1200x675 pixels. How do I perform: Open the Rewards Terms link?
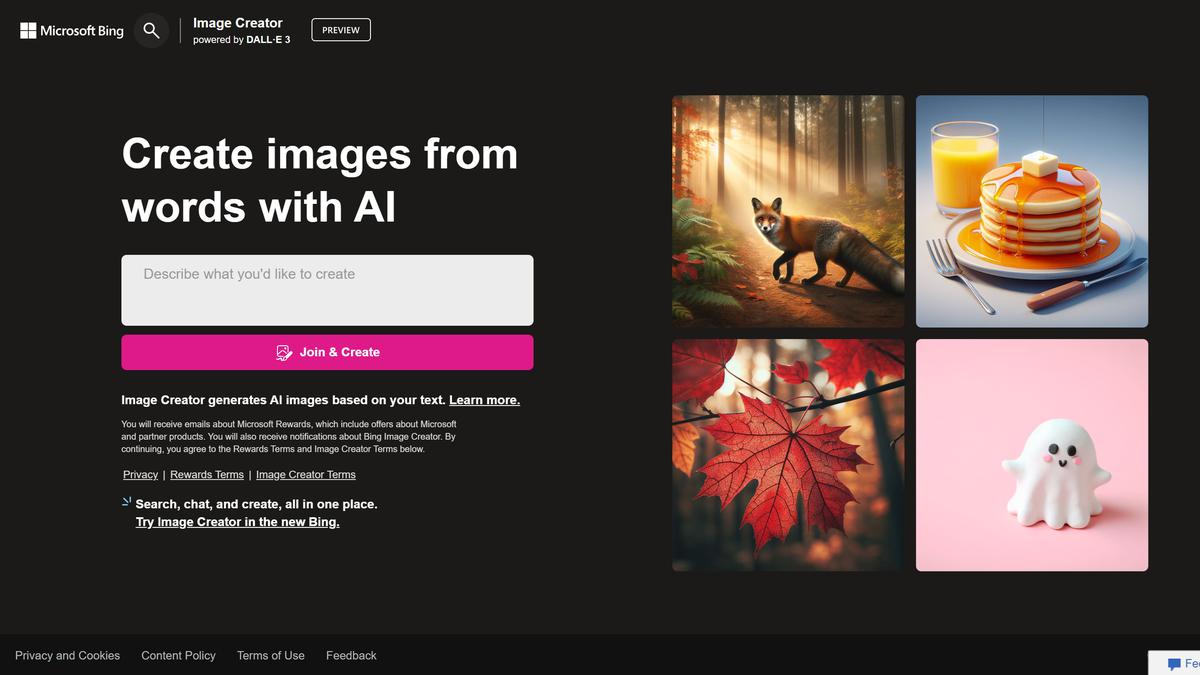click(207, 474)
